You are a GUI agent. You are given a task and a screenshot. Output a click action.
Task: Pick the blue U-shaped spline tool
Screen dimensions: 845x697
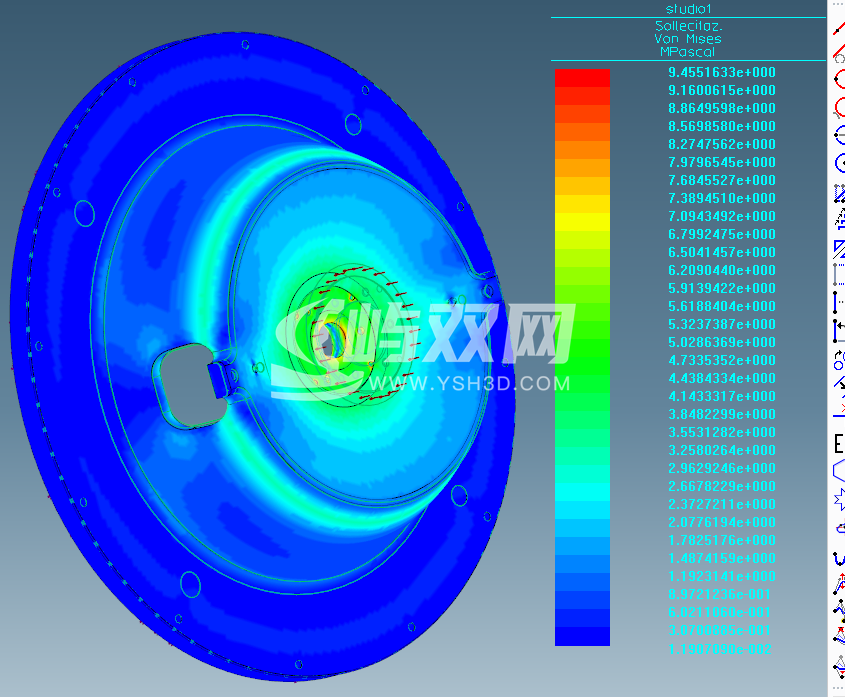tap(839, 558)
